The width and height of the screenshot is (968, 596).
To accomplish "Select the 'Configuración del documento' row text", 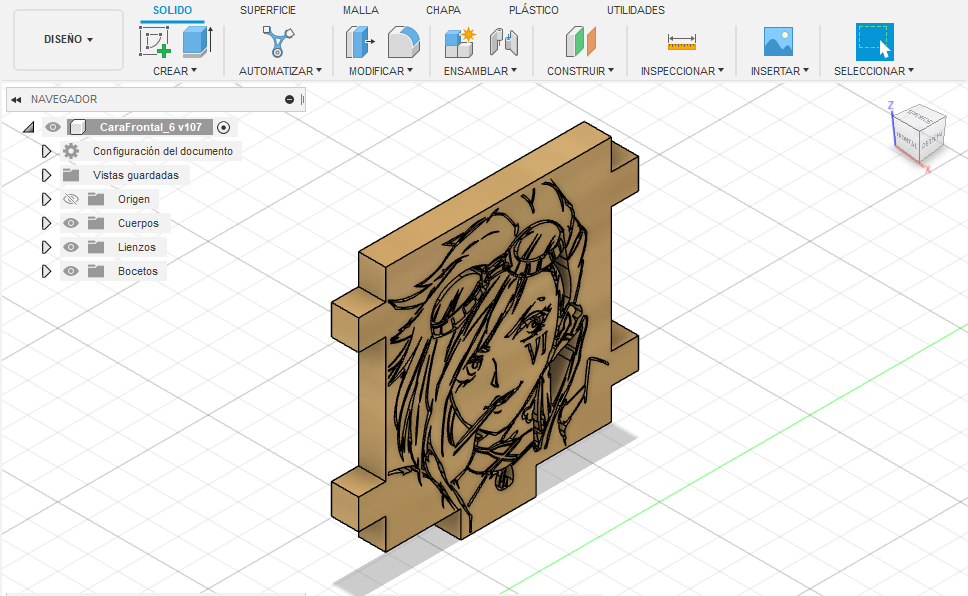I will (163, 151).
